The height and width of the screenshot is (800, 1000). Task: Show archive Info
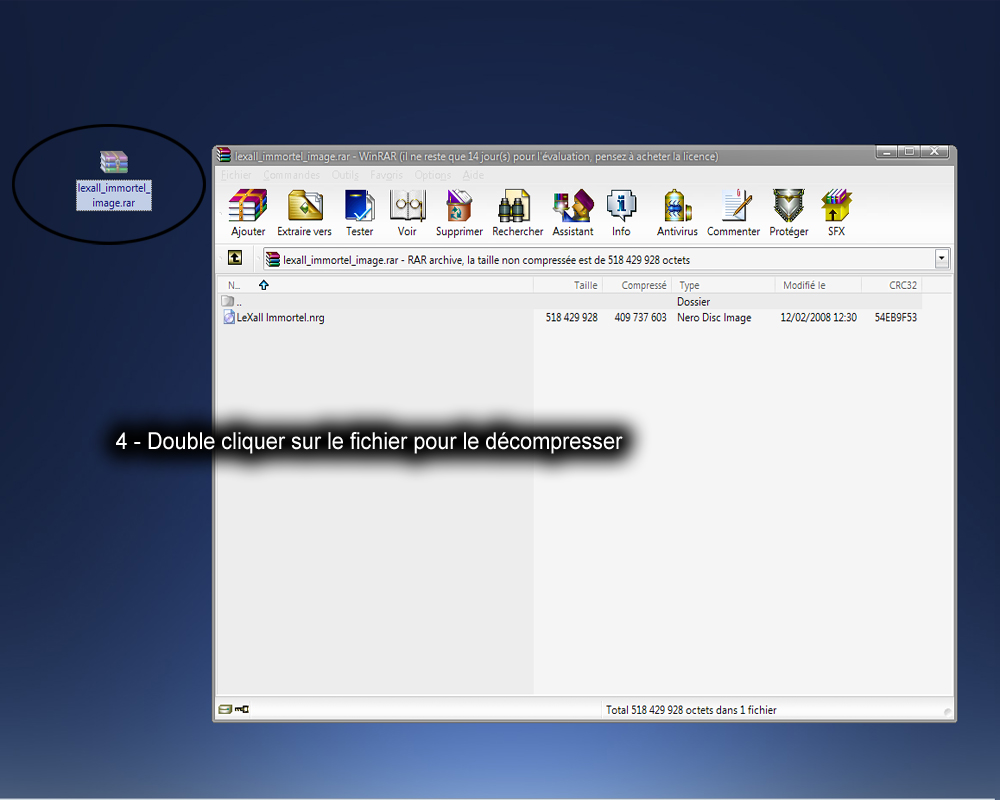coord(621,213)
